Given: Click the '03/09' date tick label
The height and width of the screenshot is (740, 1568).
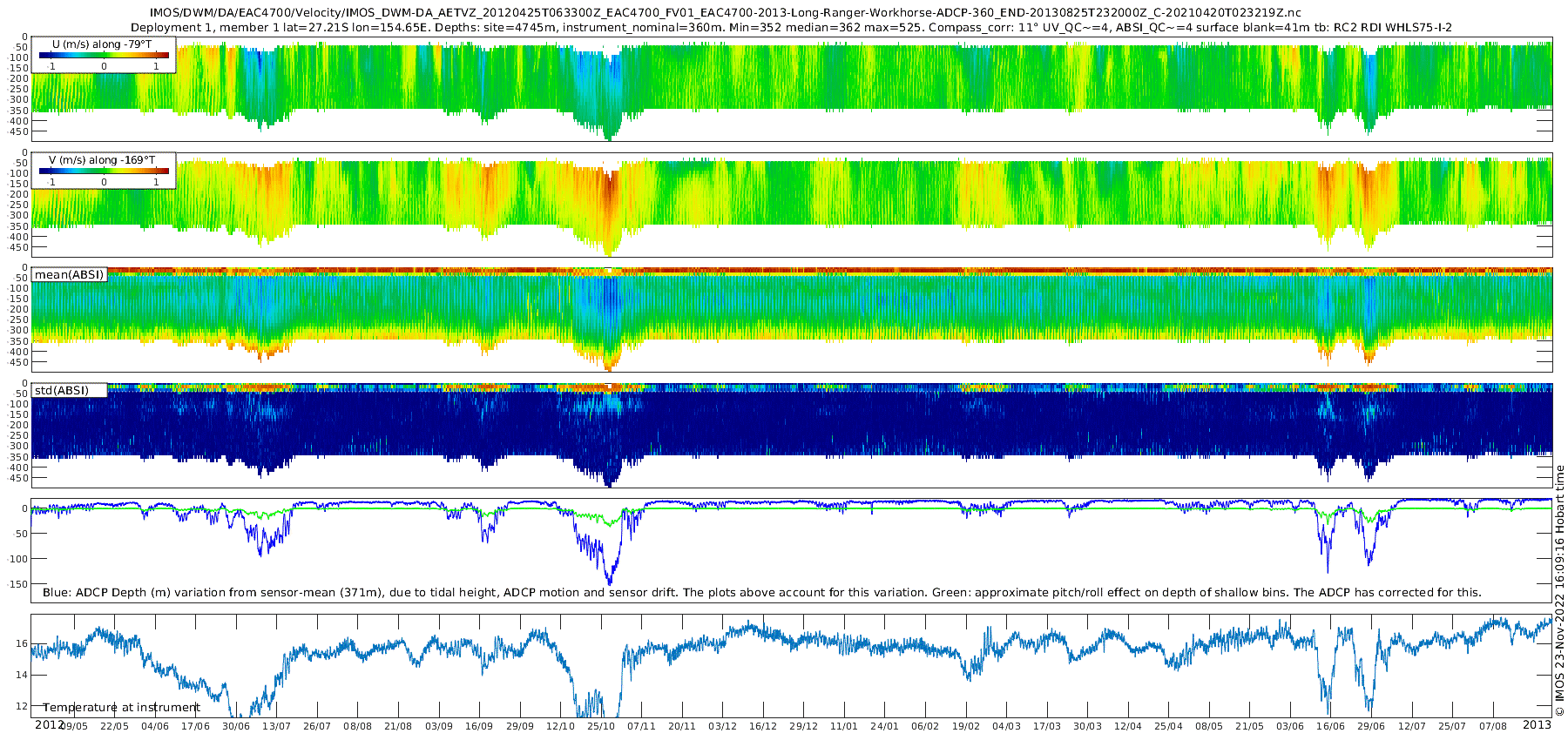Looking at the screenshot, I should pos(438,726).
